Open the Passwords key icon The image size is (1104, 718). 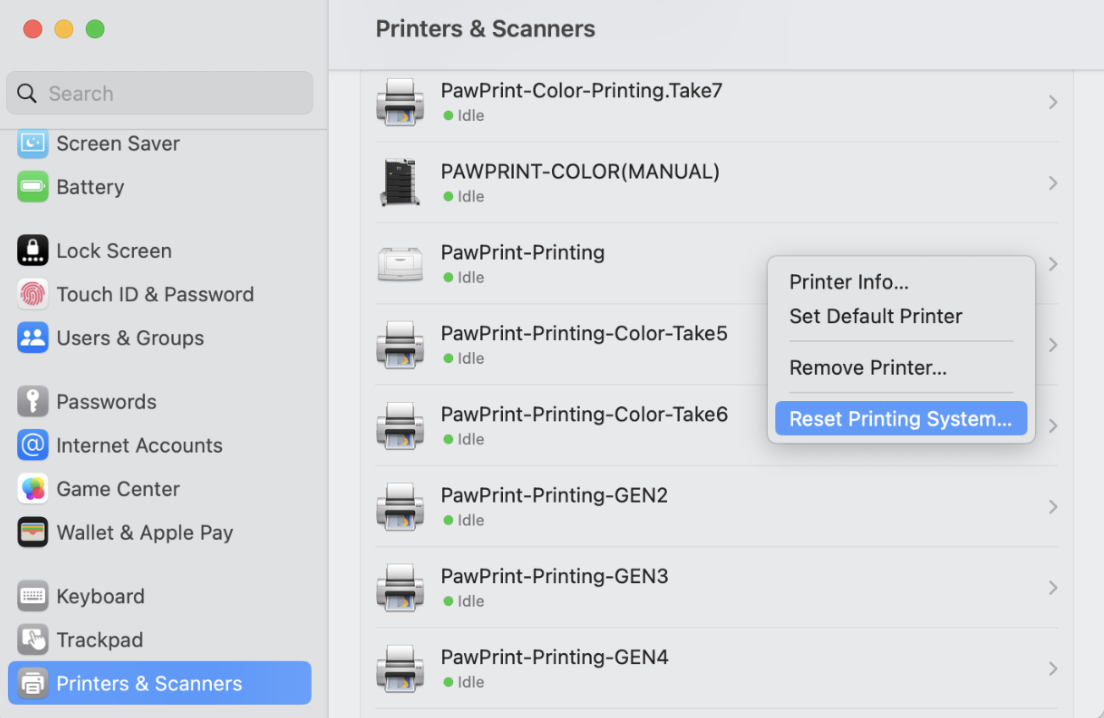click(33, 402)
